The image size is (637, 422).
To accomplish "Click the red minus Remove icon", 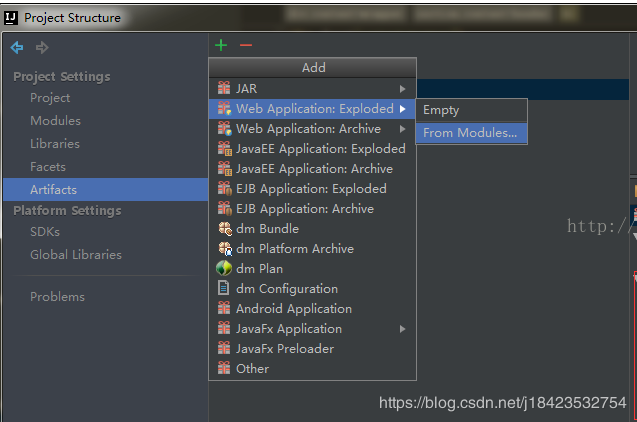I will click(x=246, y=45).
